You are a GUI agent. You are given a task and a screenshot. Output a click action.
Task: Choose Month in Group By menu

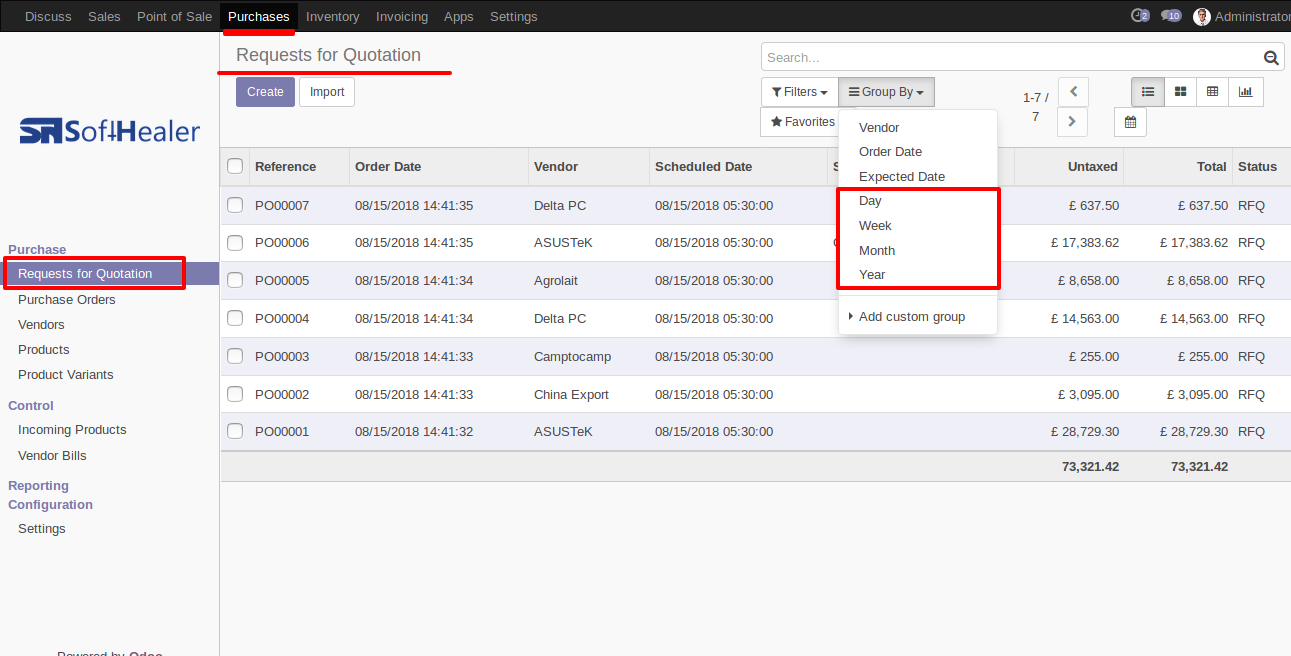click(877, 250)
